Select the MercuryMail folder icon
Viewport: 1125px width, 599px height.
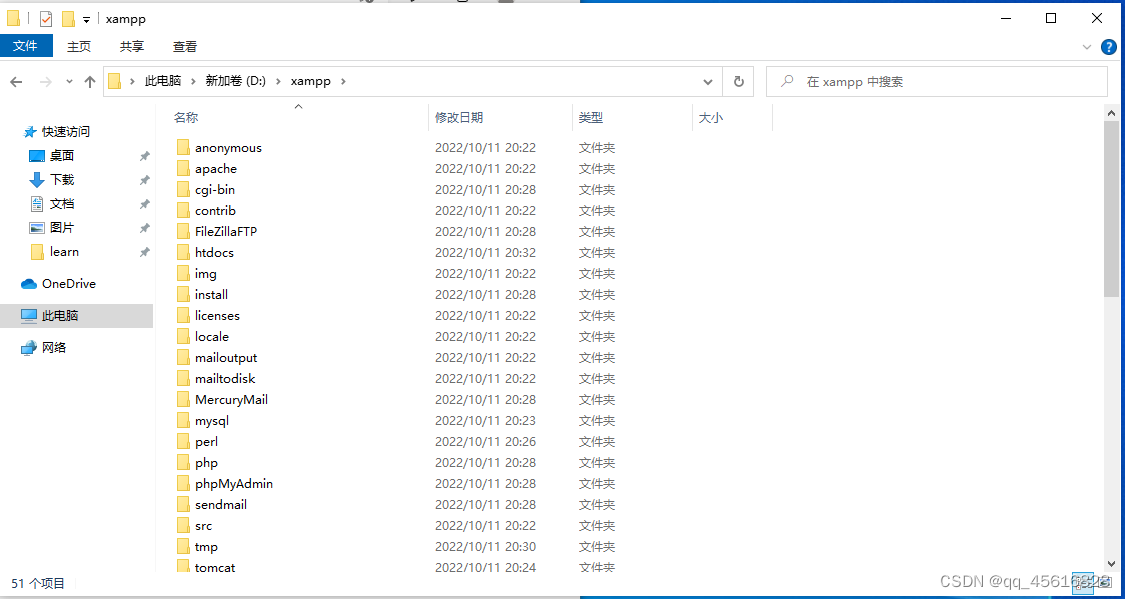(183, 400)
